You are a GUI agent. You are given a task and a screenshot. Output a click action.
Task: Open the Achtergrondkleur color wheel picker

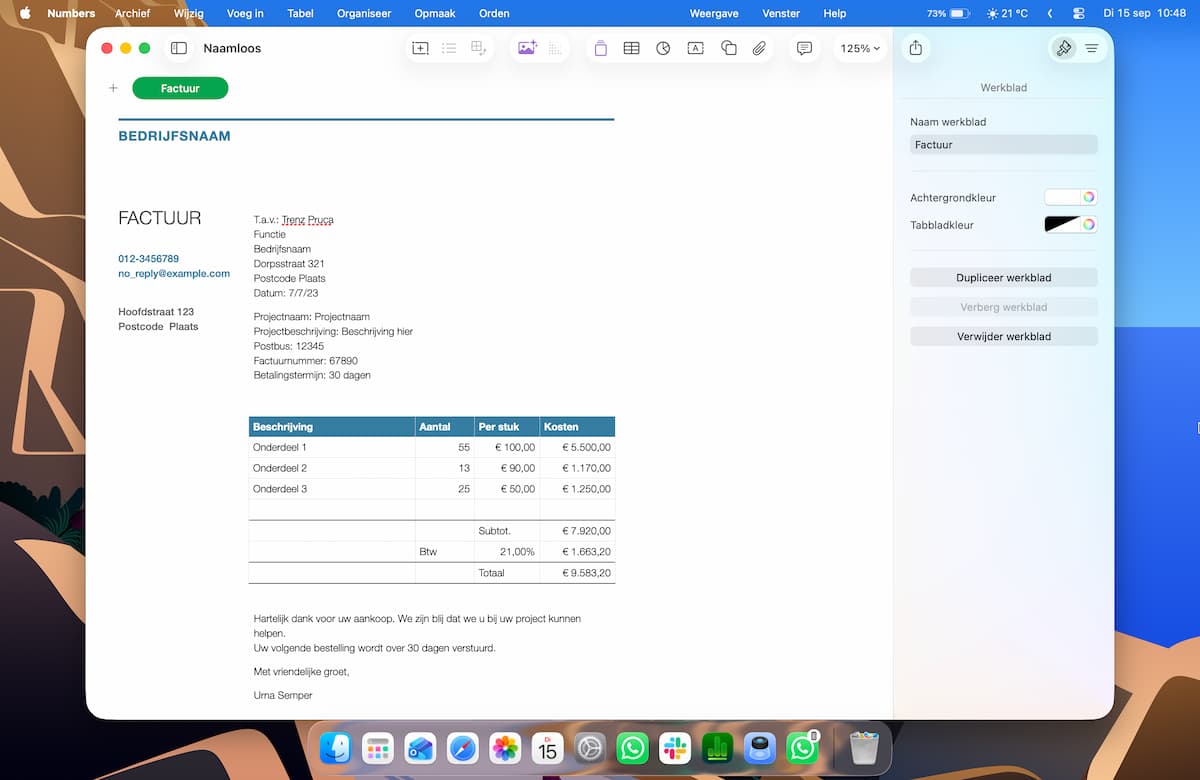point(1089,197)
